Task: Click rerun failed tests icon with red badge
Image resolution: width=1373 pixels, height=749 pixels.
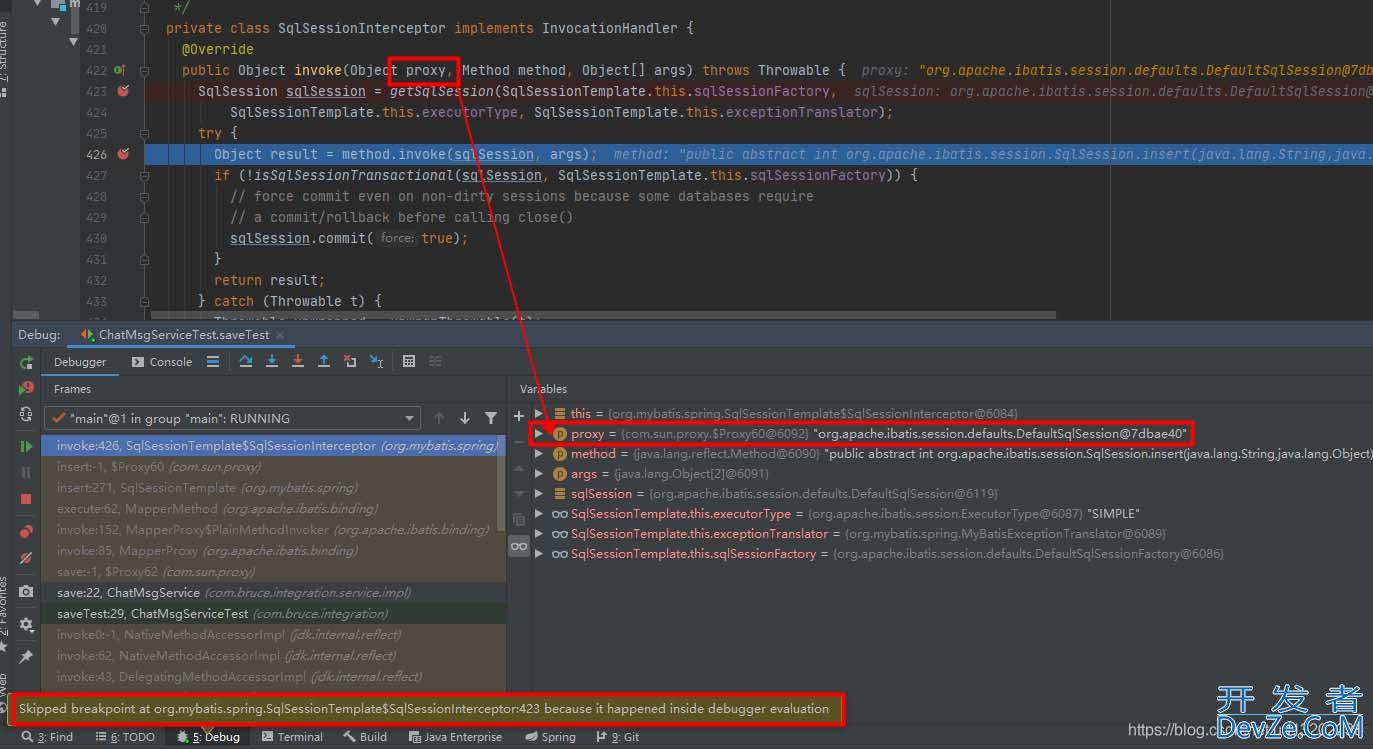Action: pyautogui.click(x=26, y=388)
